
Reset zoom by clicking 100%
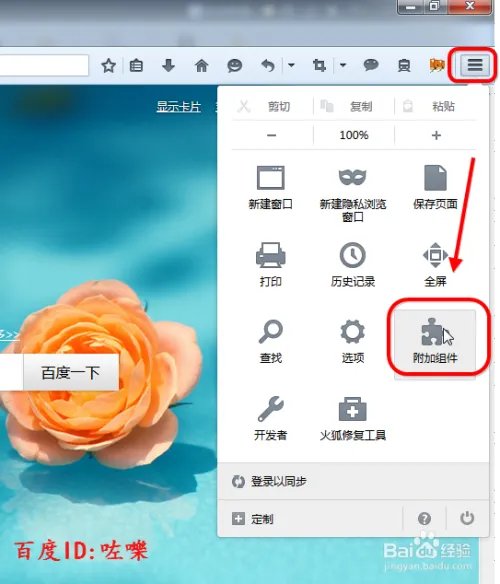[354, 135]
